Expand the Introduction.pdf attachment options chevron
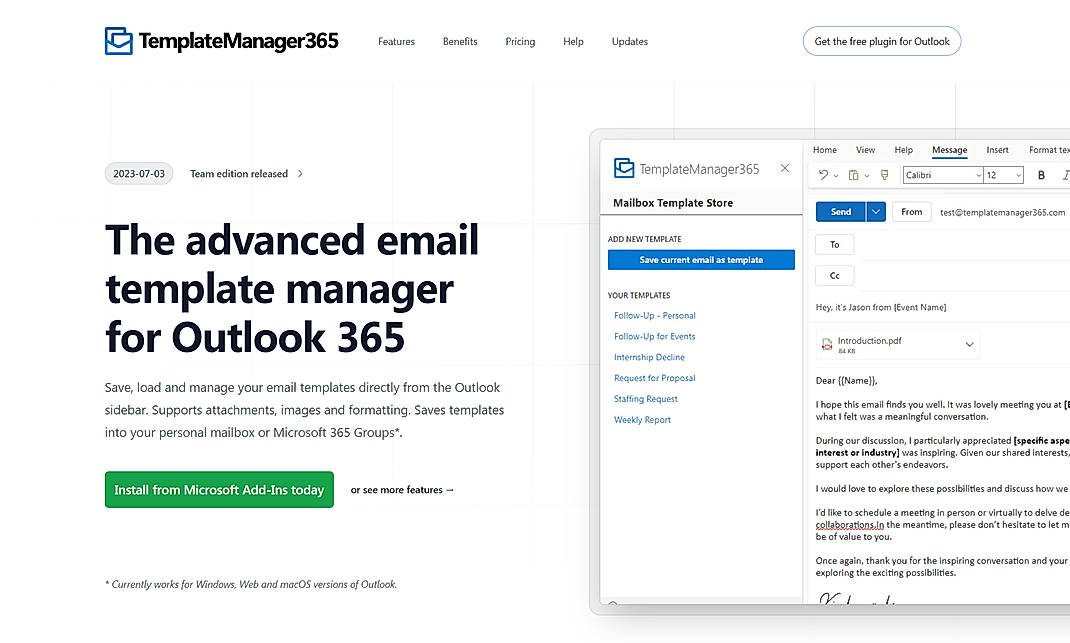The image size is (1070, 643). click(969, 345)
